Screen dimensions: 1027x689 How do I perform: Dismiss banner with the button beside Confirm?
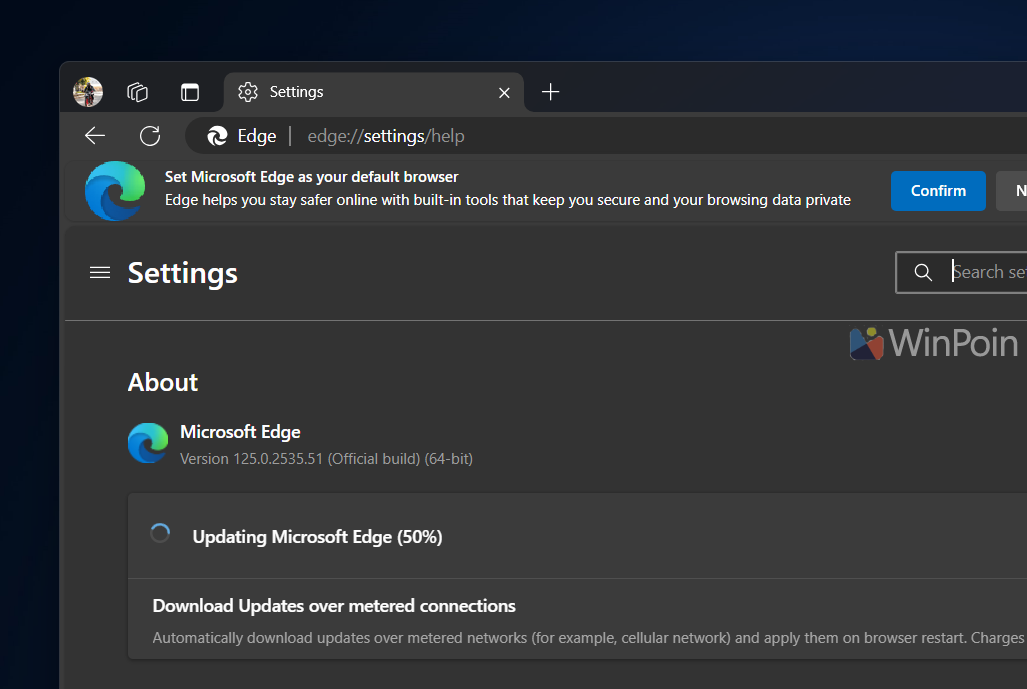tap(1012, 191)
